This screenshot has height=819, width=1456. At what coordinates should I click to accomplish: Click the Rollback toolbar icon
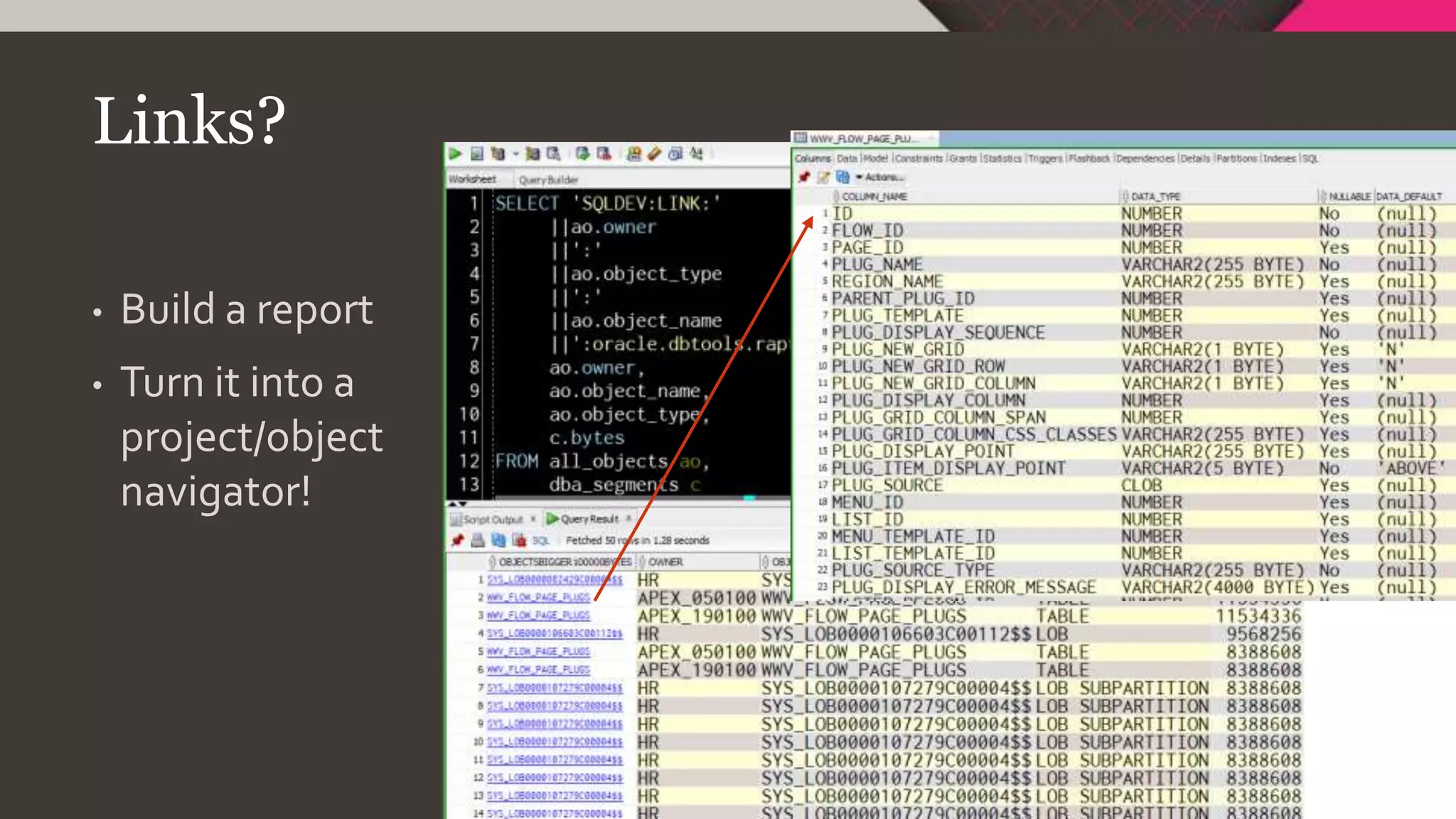coord(604,154)
